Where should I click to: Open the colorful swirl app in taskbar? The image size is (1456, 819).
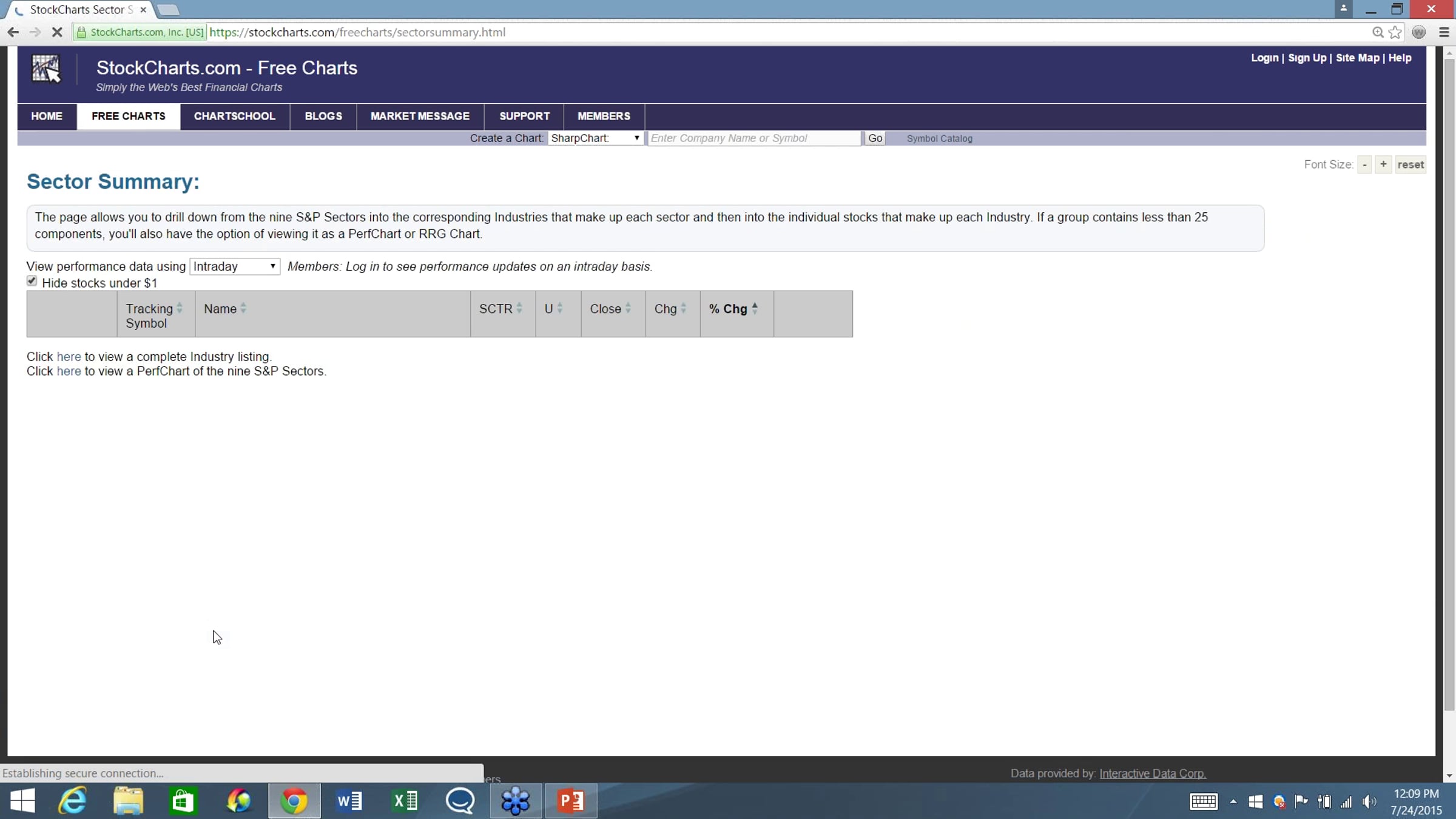pos(238,801)
